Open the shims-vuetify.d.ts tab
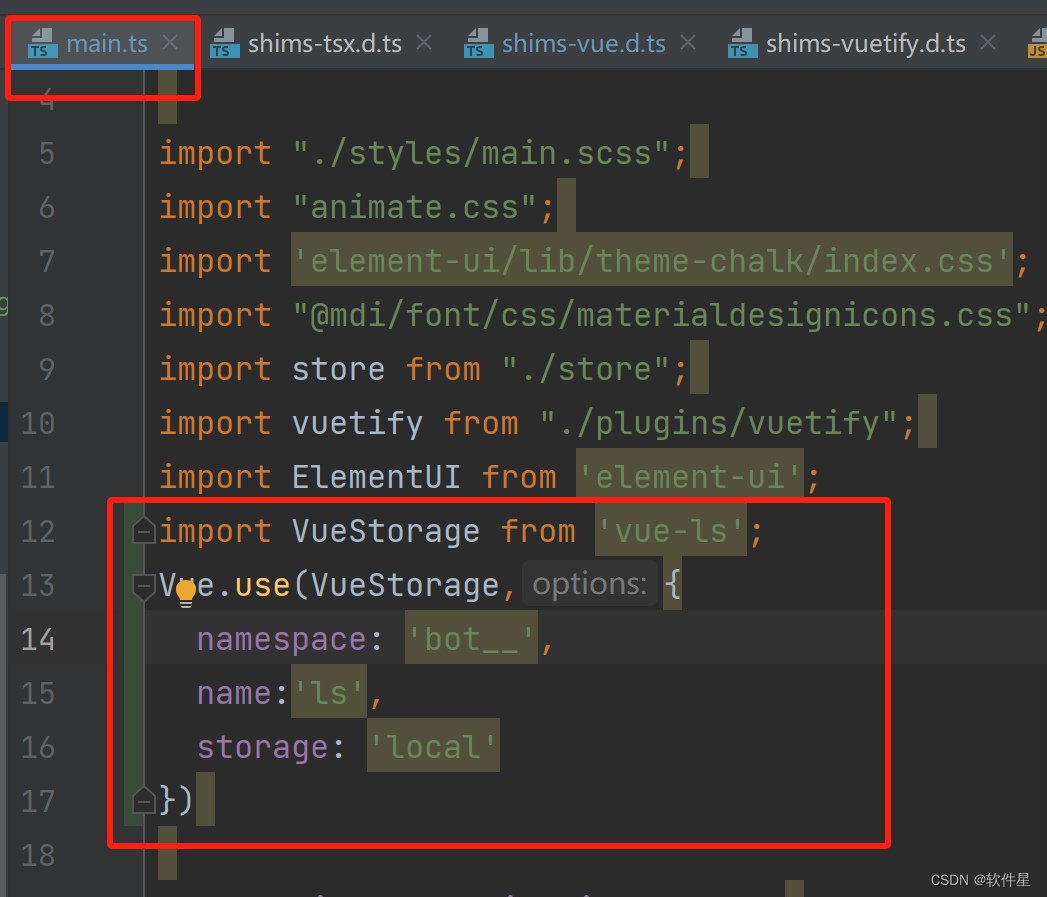The width and height of the screenshot is (1047, 897). click(864, 42)
